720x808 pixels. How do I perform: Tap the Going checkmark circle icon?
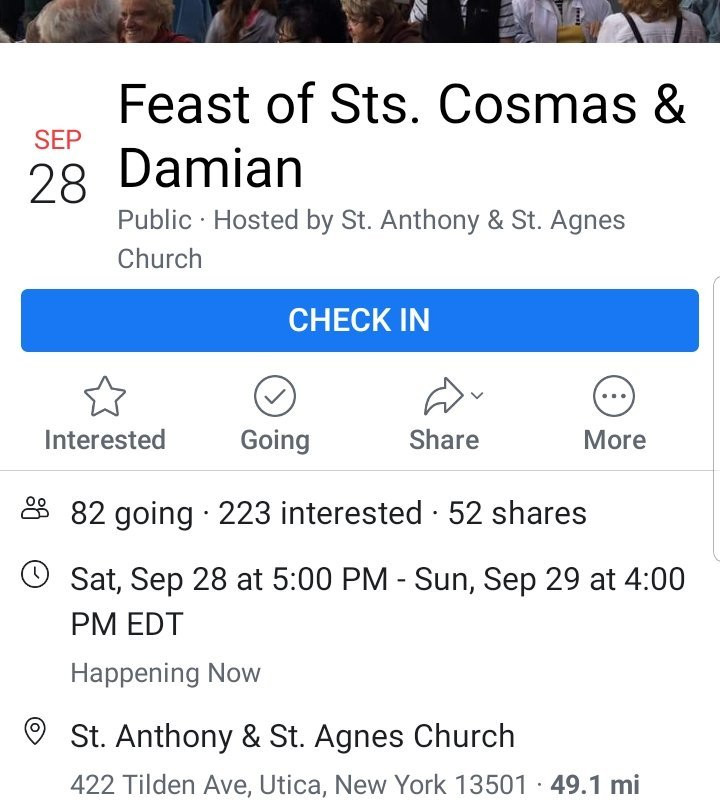coord(275,398)
